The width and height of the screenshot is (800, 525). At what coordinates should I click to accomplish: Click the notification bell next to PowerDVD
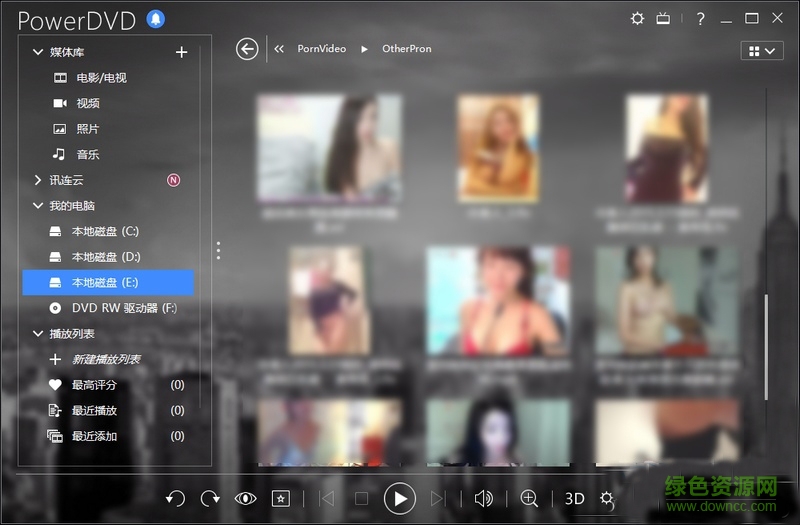[155, 19]
